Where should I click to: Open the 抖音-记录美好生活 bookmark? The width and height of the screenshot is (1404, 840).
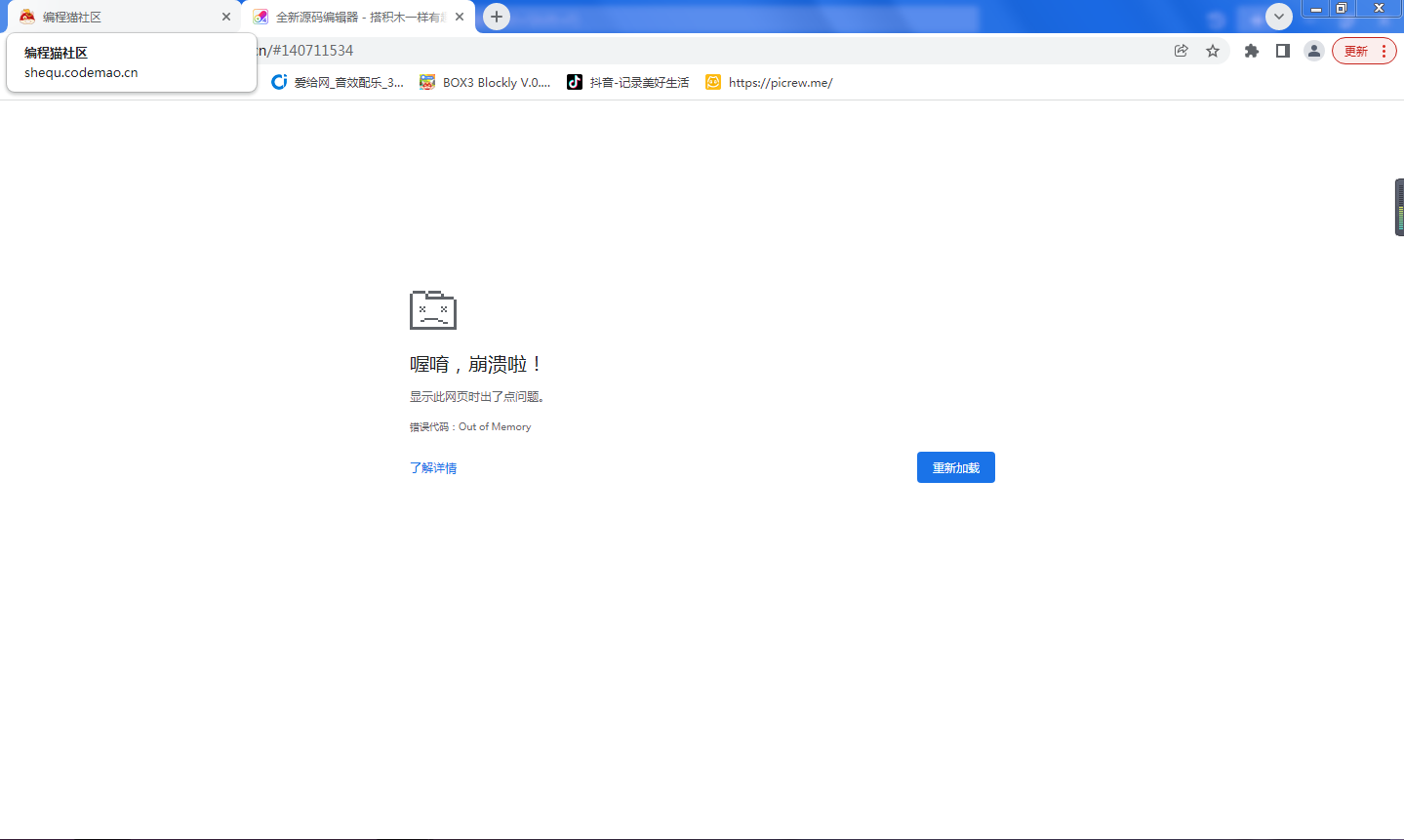[628, 82]
